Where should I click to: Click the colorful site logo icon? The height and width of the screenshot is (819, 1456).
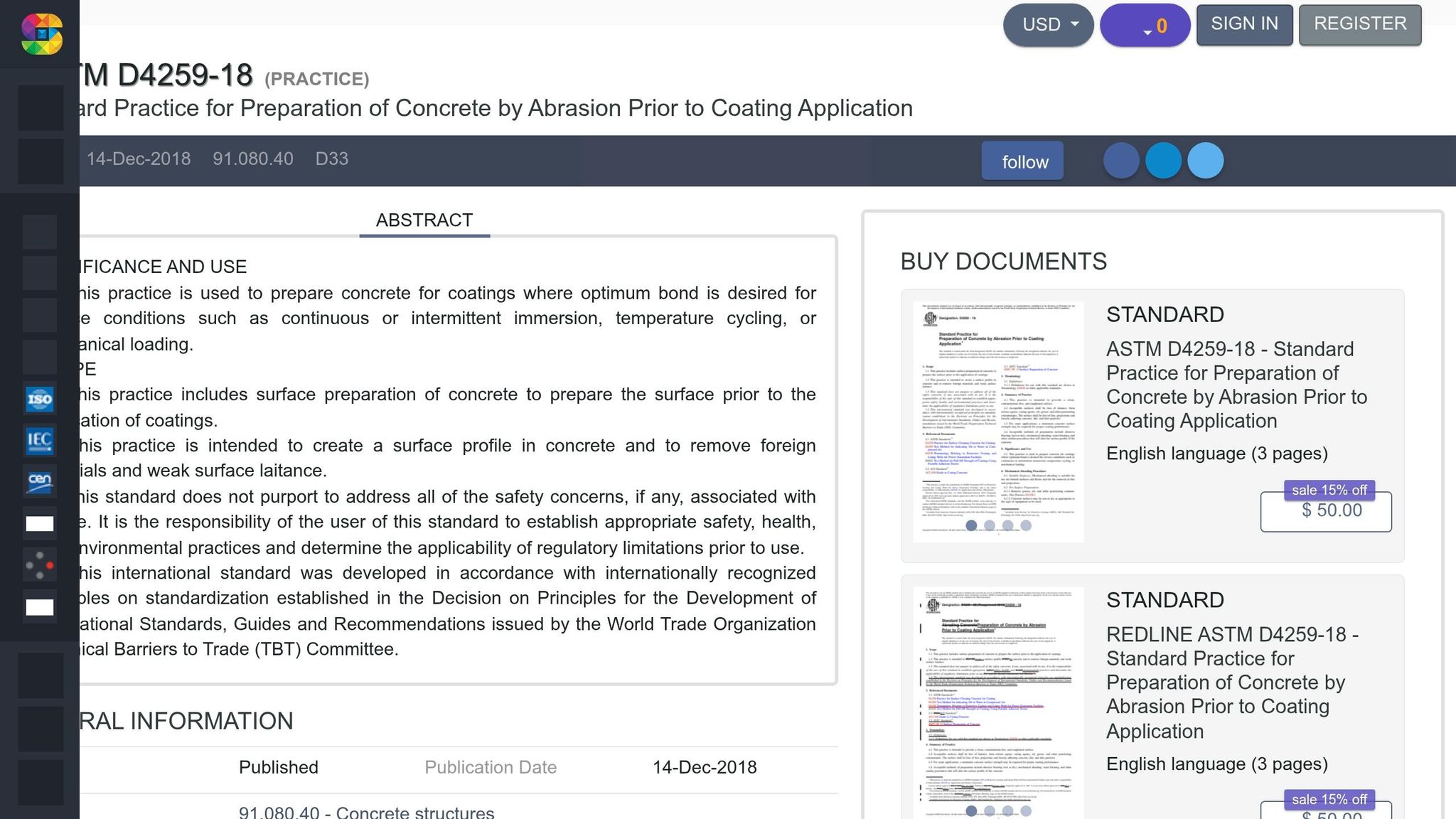coord(41,33)
